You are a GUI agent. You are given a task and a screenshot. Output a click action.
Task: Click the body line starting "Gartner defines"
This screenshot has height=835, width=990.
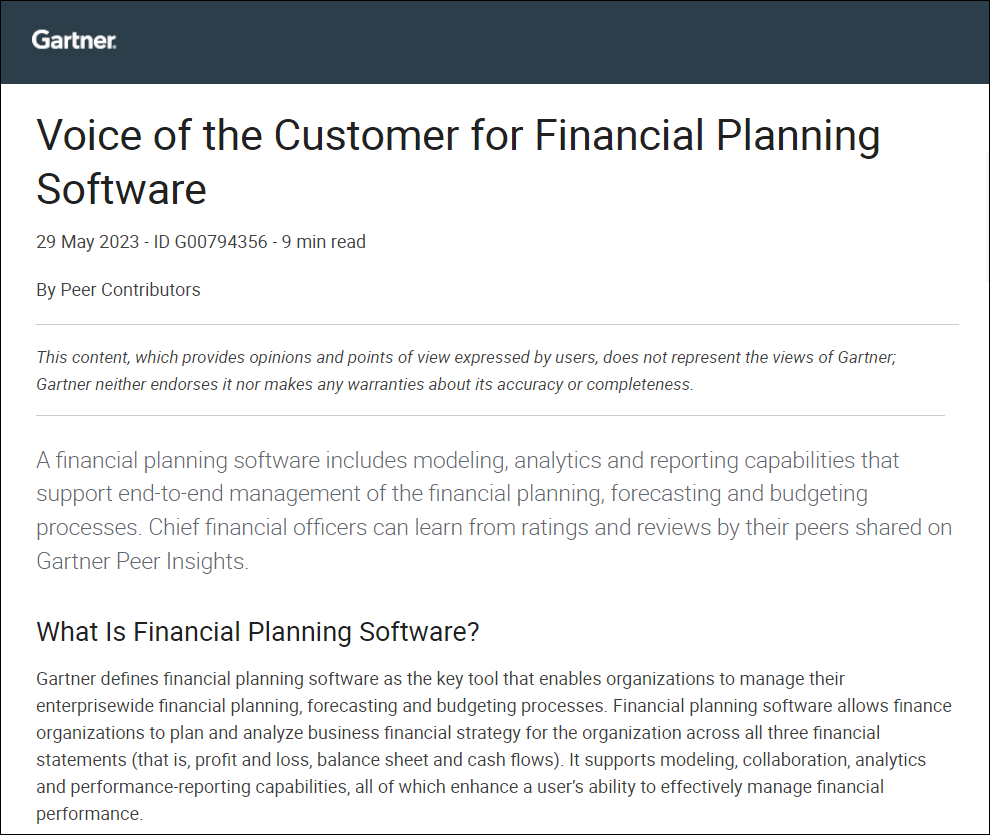(441, 679)
